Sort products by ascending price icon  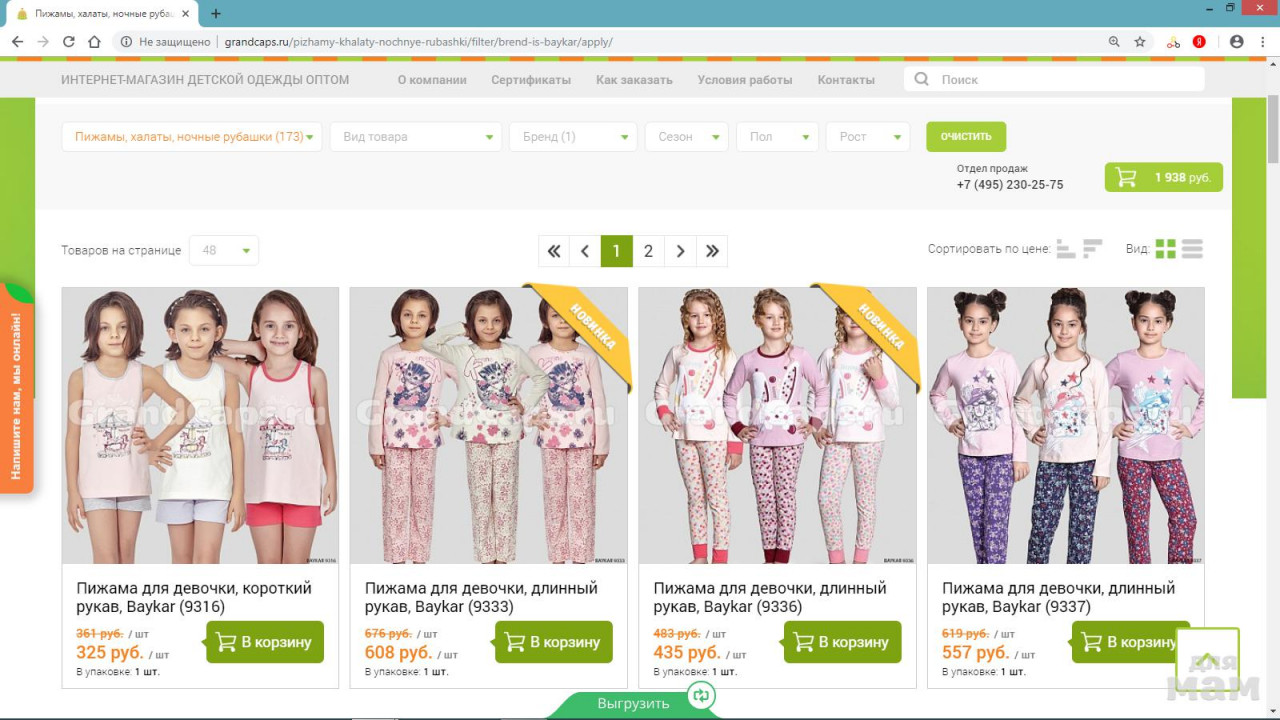pyautogui.click(x=1066, y=249)
